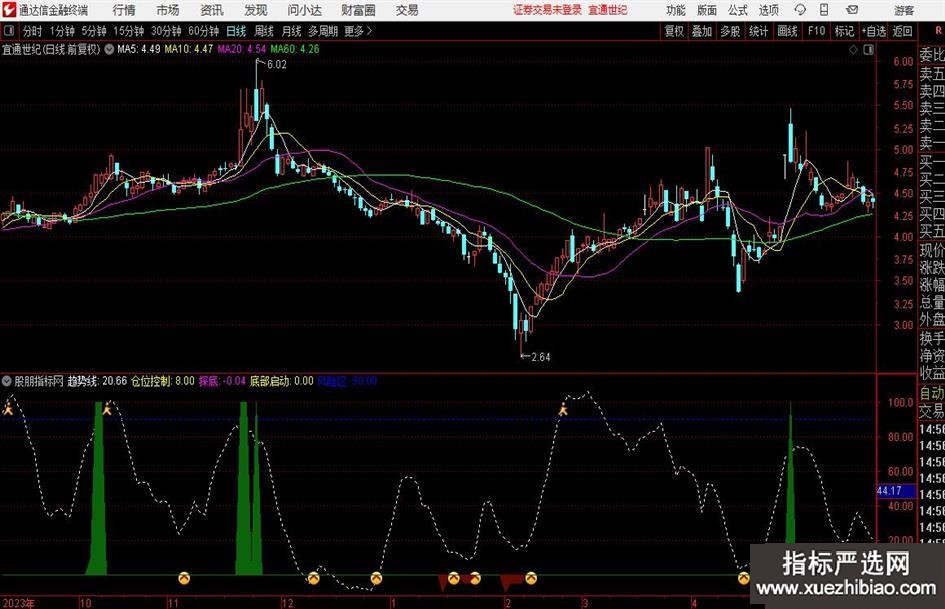Click the 仓位控制: 8.00 indicator label
The image size is (945, 609).
(163, 381)
